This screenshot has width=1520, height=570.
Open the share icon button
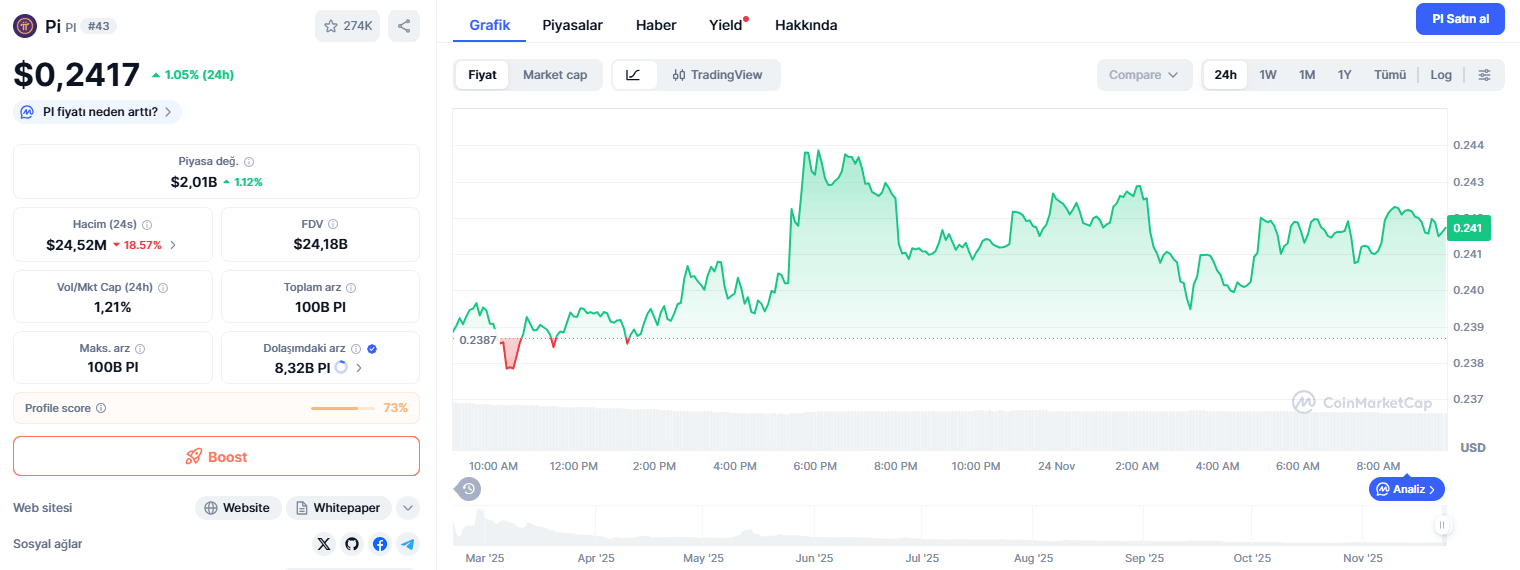coord(404,26)
